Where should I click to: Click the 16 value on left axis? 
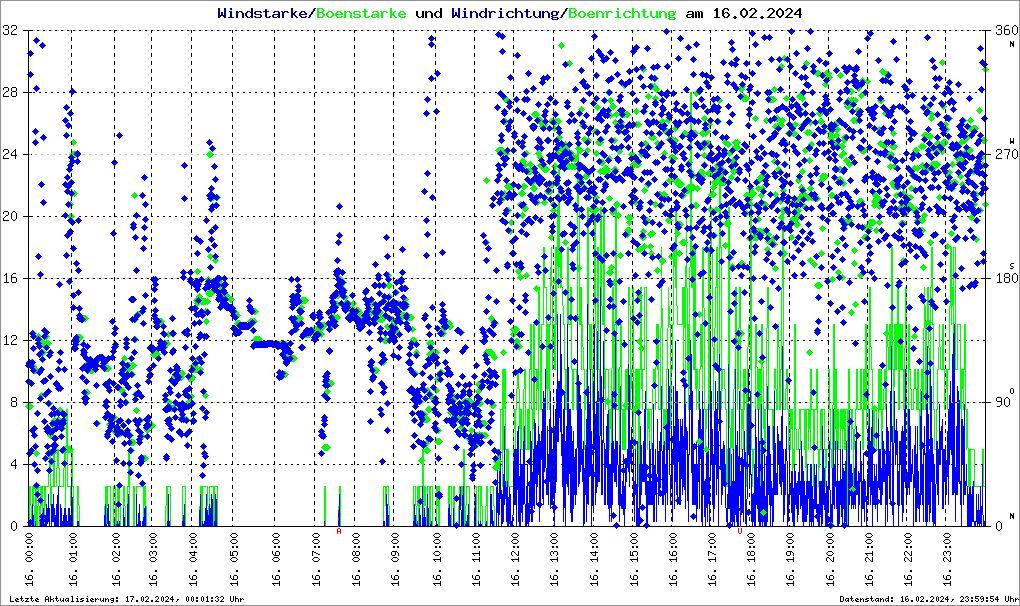click(x=10, y=279)
